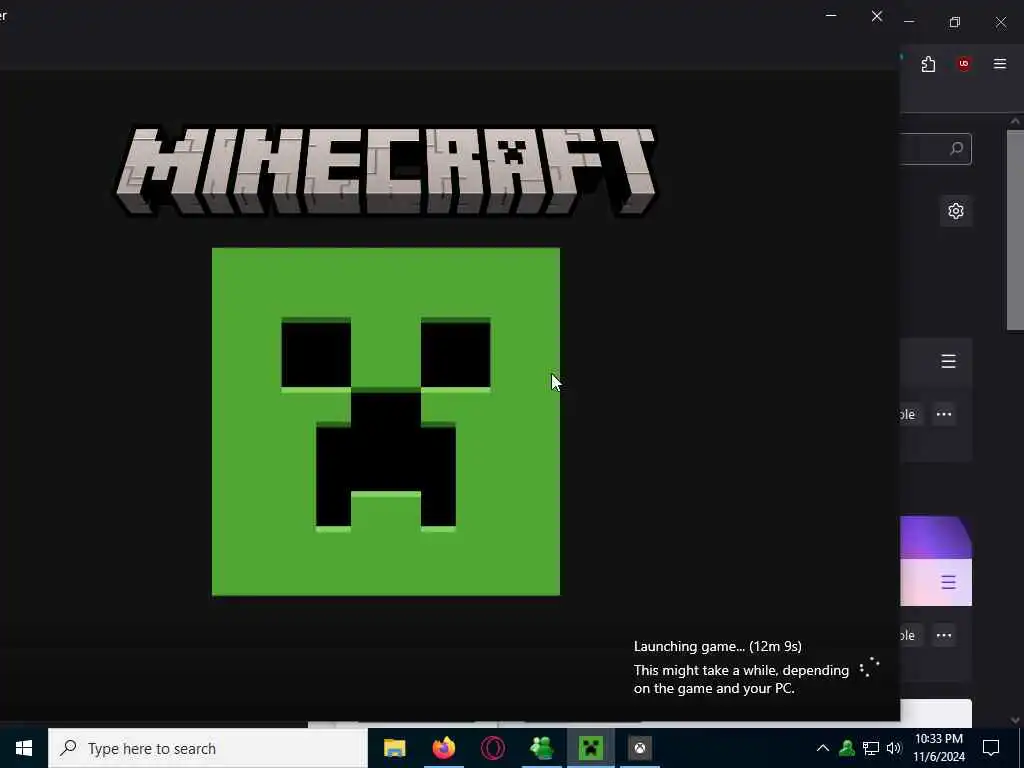Minimize the Firefox window
This screenshot has height=768, width=1024.
click(x=909, y=22)
